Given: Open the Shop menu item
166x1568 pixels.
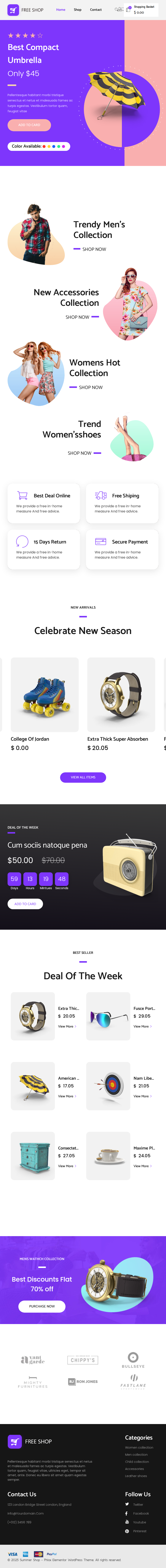Looking at the screenshot, I should click(x=78, y=10).
